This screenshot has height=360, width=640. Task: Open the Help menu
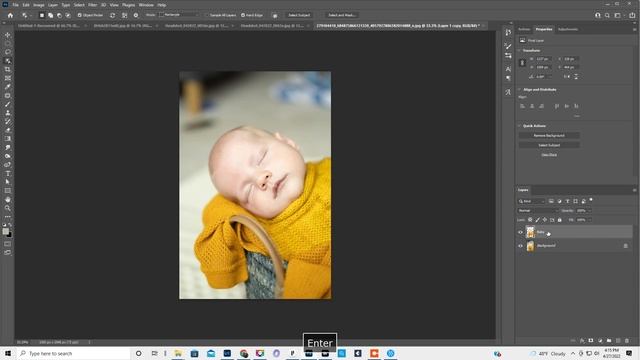(x=162, y=5)
